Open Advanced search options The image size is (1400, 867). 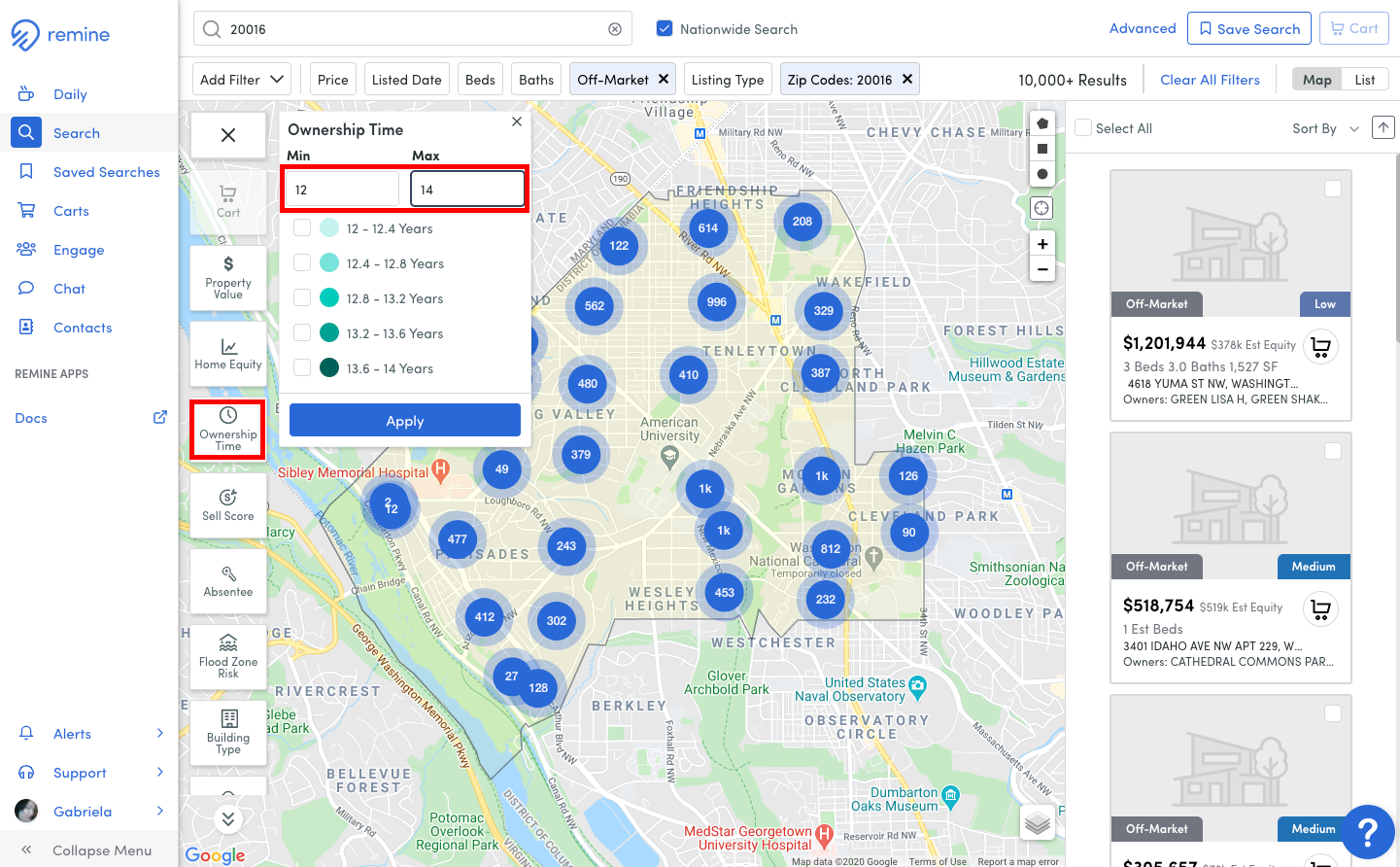tap(1143, 28)
